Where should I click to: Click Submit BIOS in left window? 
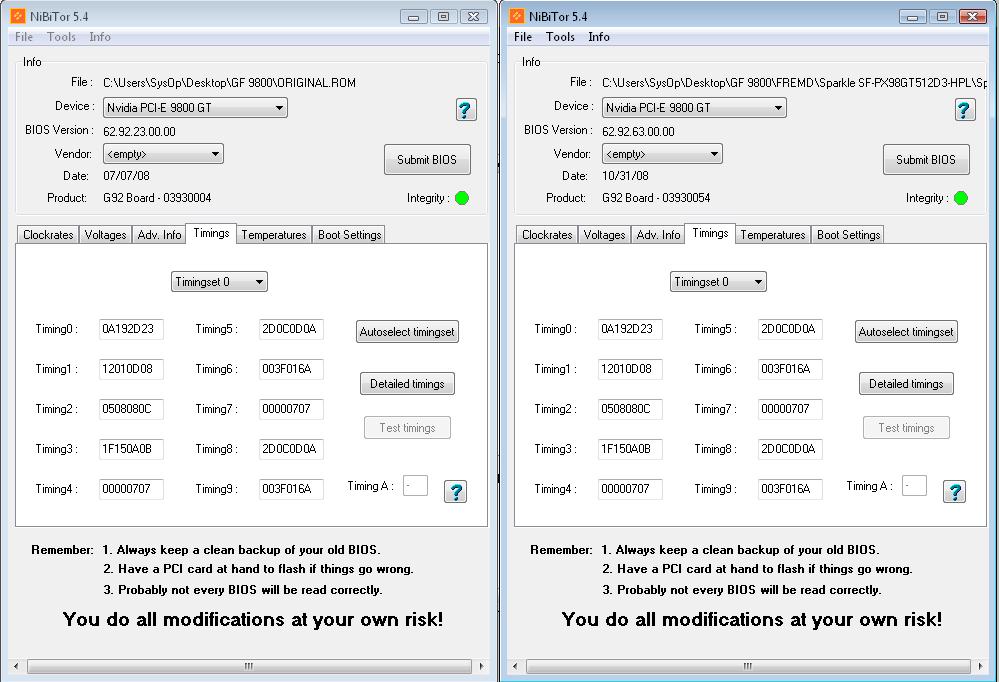coord(427,159)
